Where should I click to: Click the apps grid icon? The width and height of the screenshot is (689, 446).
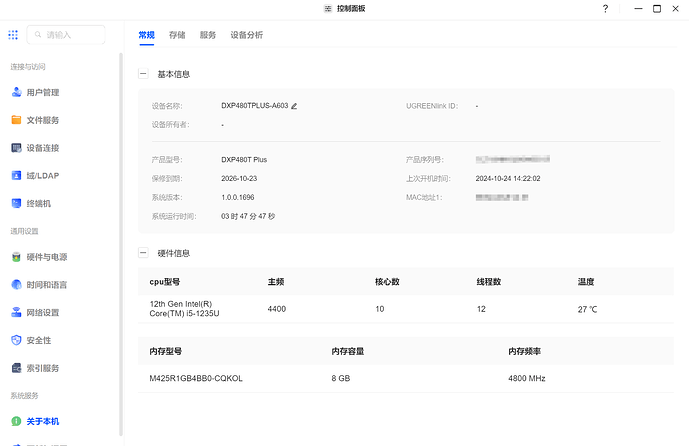(13, 35)
